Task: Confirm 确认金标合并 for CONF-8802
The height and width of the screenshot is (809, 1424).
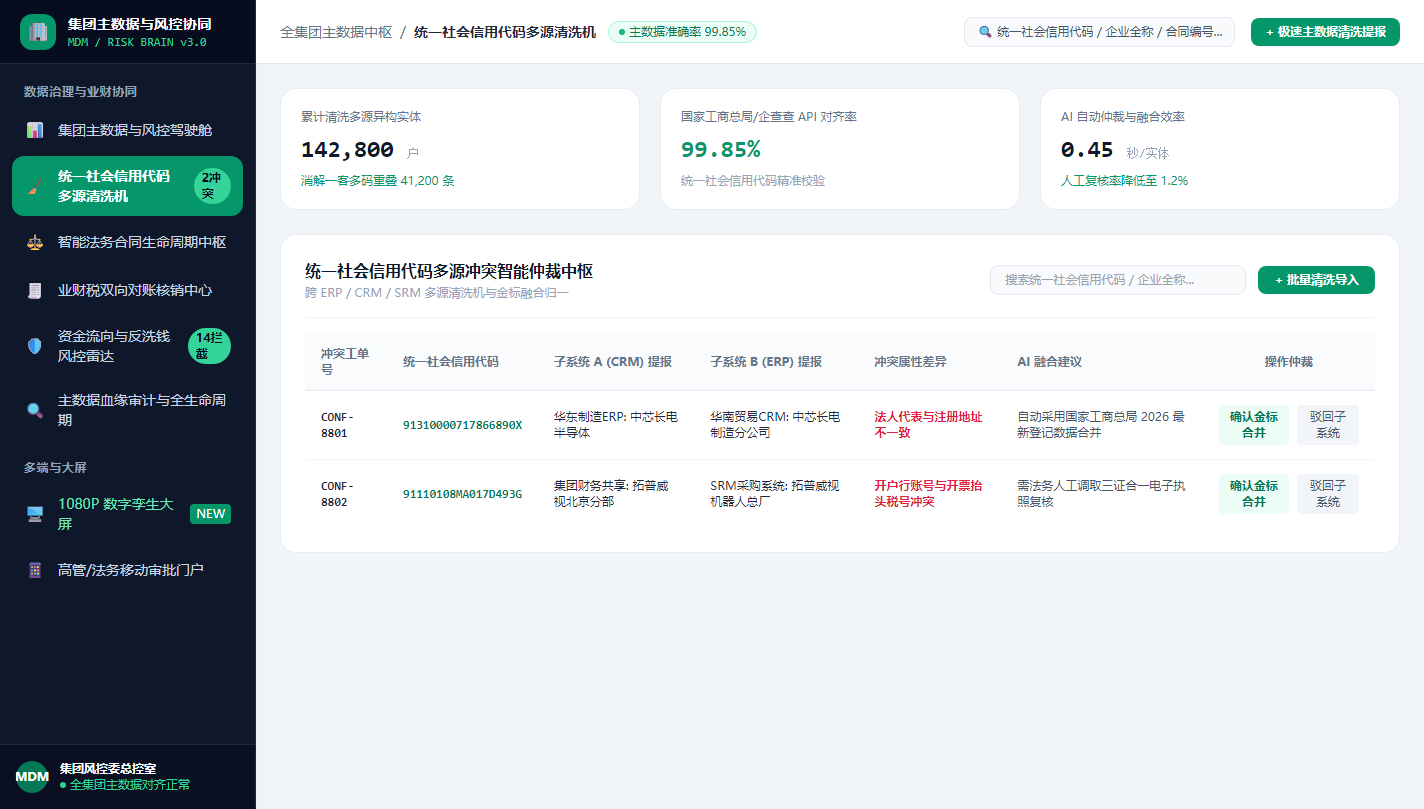Action: (1254, 494)
